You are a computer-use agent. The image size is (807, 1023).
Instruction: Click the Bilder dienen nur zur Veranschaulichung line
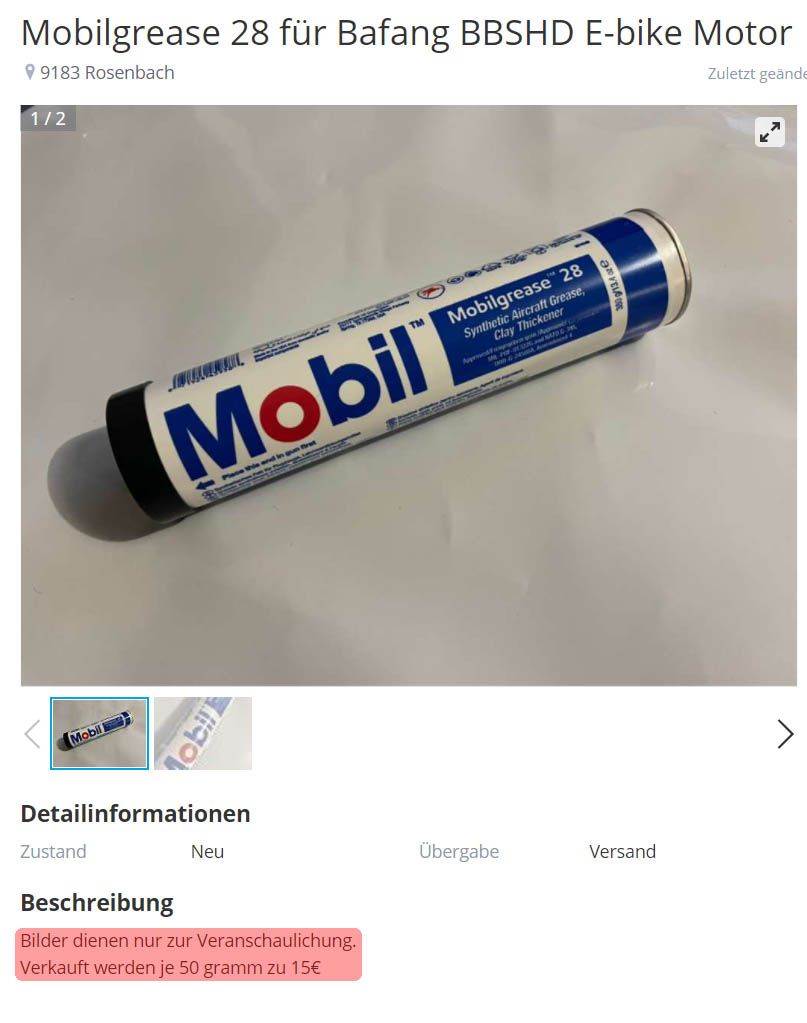pos(189,941)
